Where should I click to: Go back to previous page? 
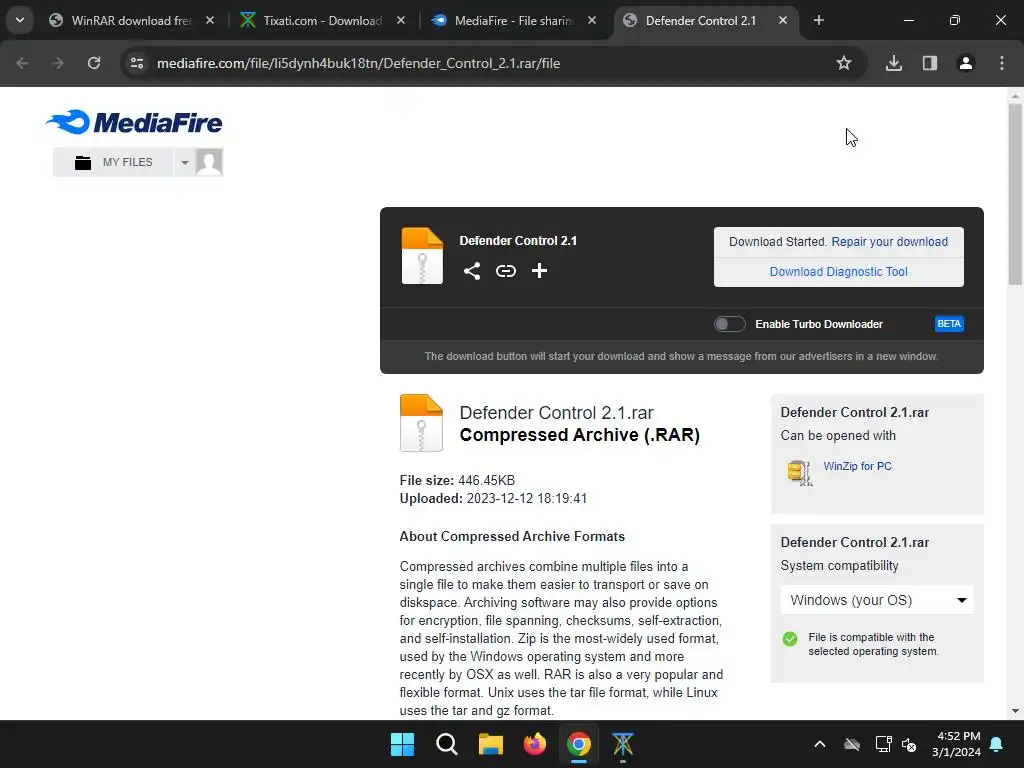pos(22,63)
